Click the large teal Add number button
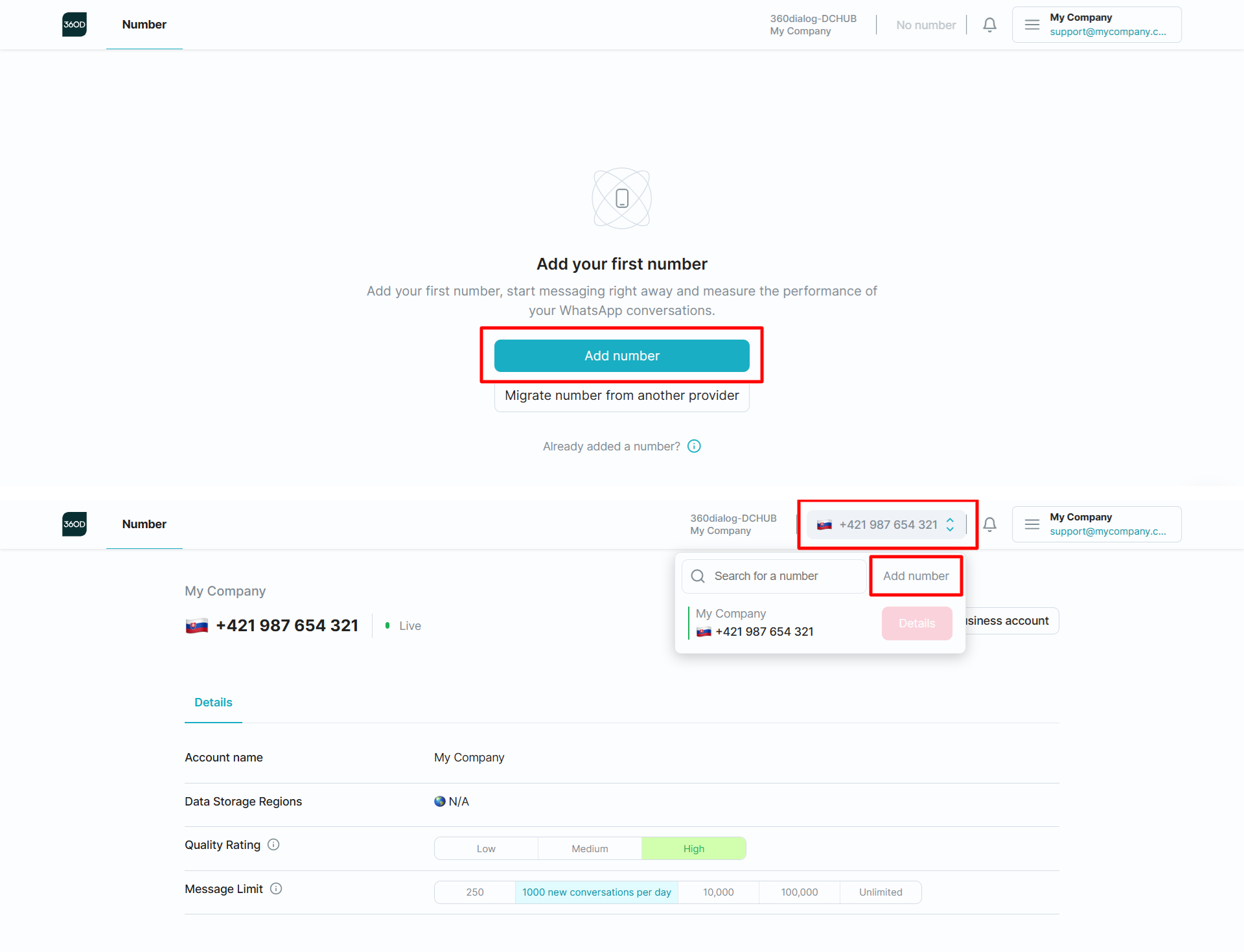 621,356
